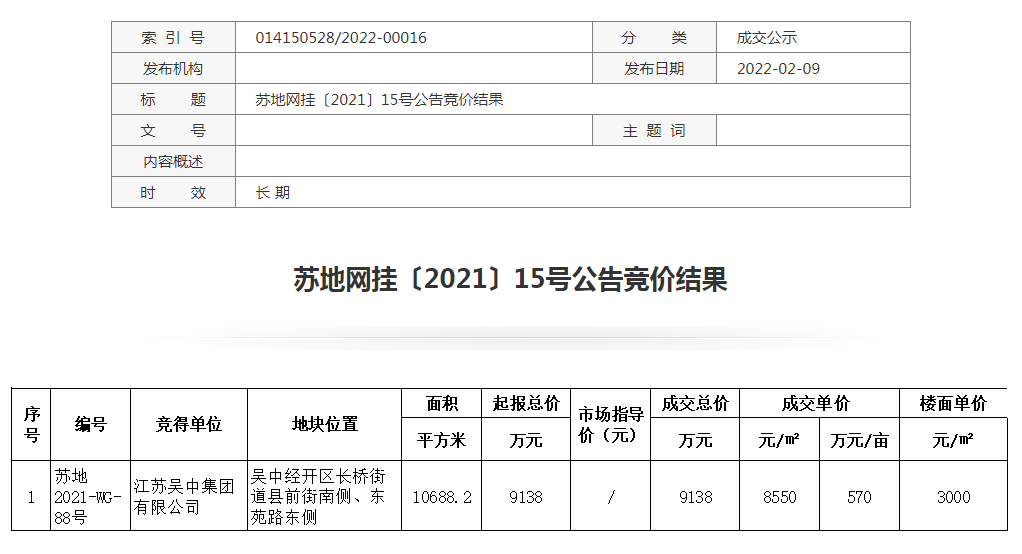
Task: Select parcel number 苏地2021-WG-88号
Action: pyautogui.click(x=88, y=496)
